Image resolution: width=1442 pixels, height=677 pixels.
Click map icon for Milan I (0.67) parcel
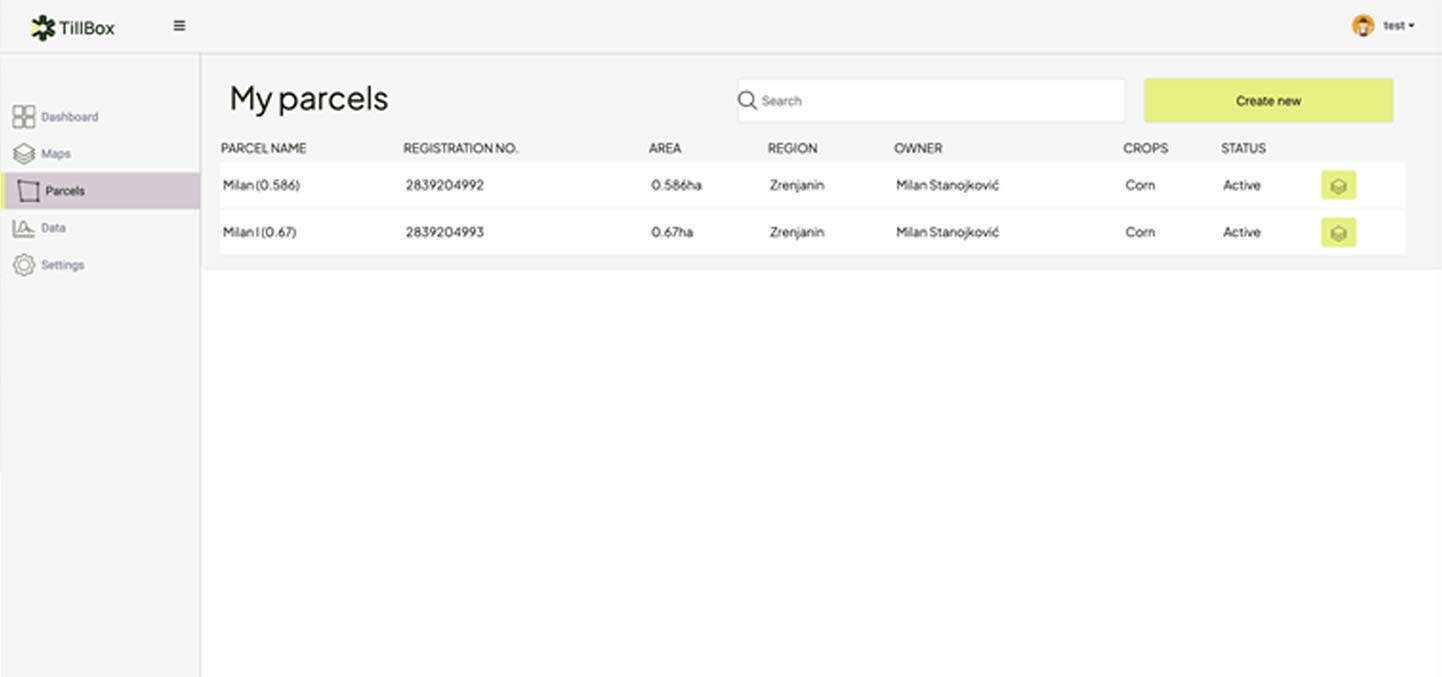pyautogui.click(x=1338, y=233)
